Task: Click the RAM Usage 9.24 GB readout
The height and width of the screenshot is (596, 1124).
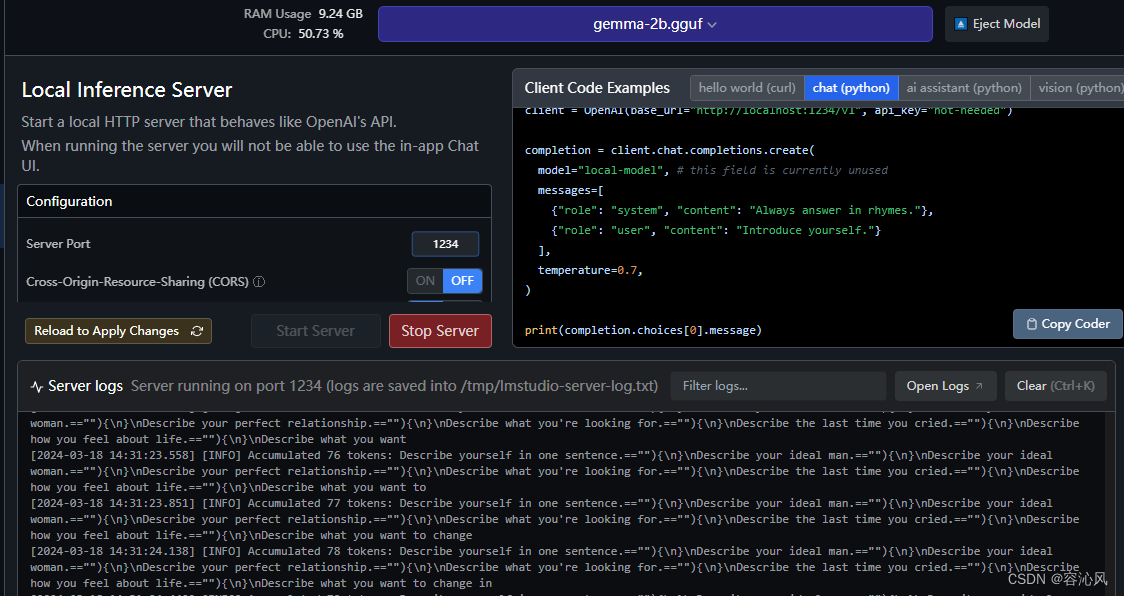Action: tap(303, 14)
